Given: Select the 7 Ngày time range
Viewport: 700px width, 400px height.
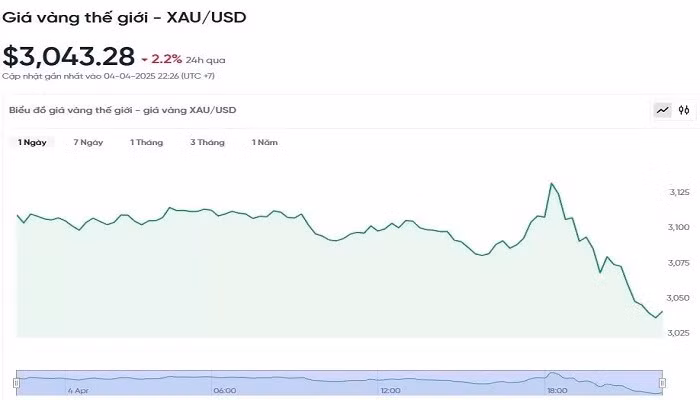Looking at the screenshot, I should tap(88, 142).
